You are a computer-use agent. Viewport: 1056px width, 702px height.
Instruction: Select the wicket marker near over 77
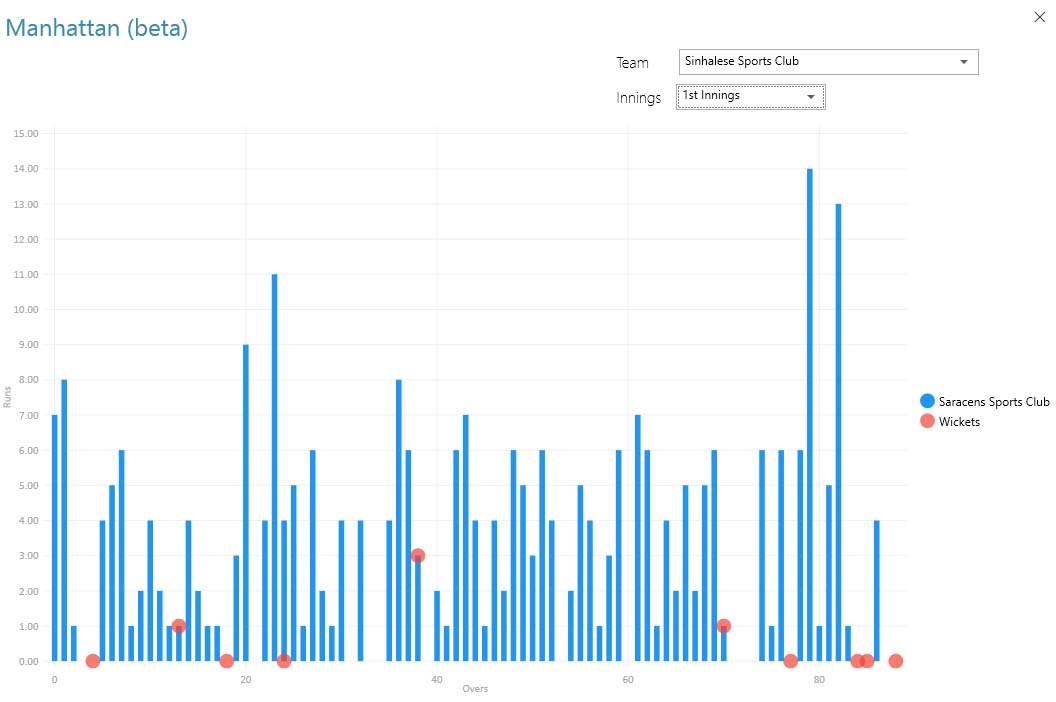click(791, 661)
